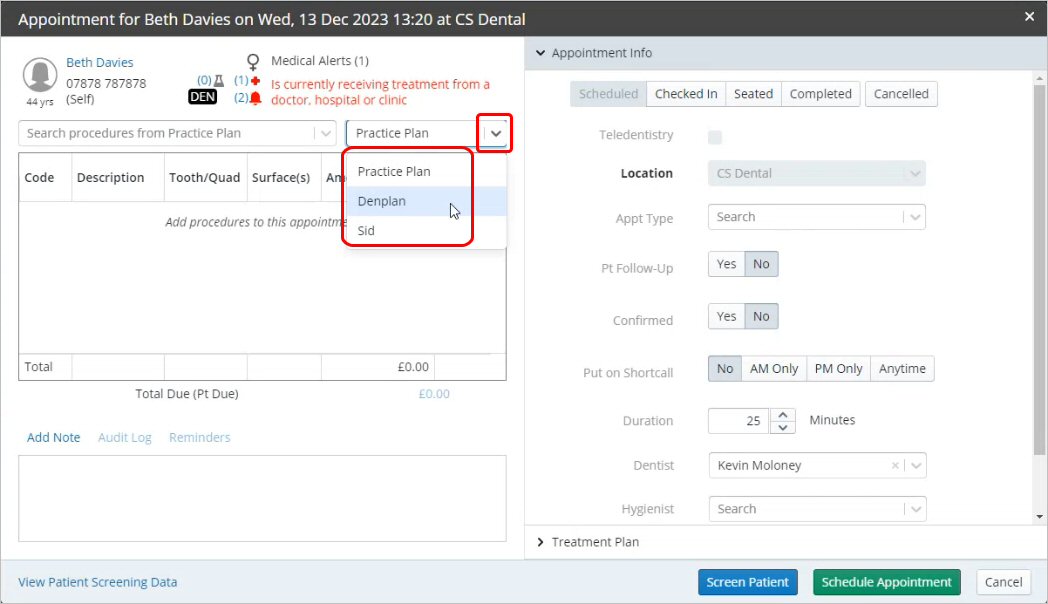Switch to the Audit Log tab
Image resolution: width=1048 pixels, height=604 pixels.
click(x=124, y=437)
